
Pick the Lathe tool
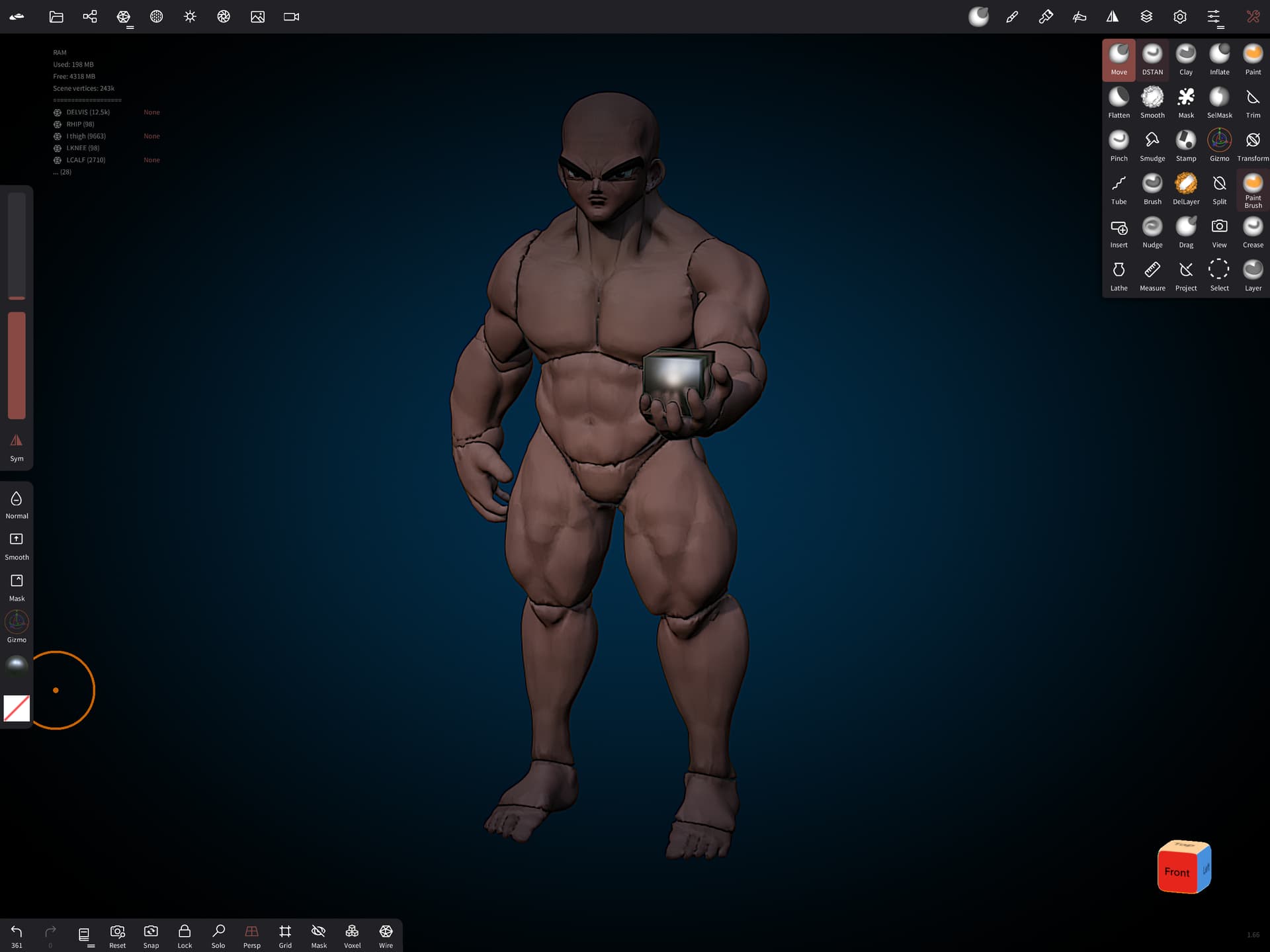tap(1119, 275)
